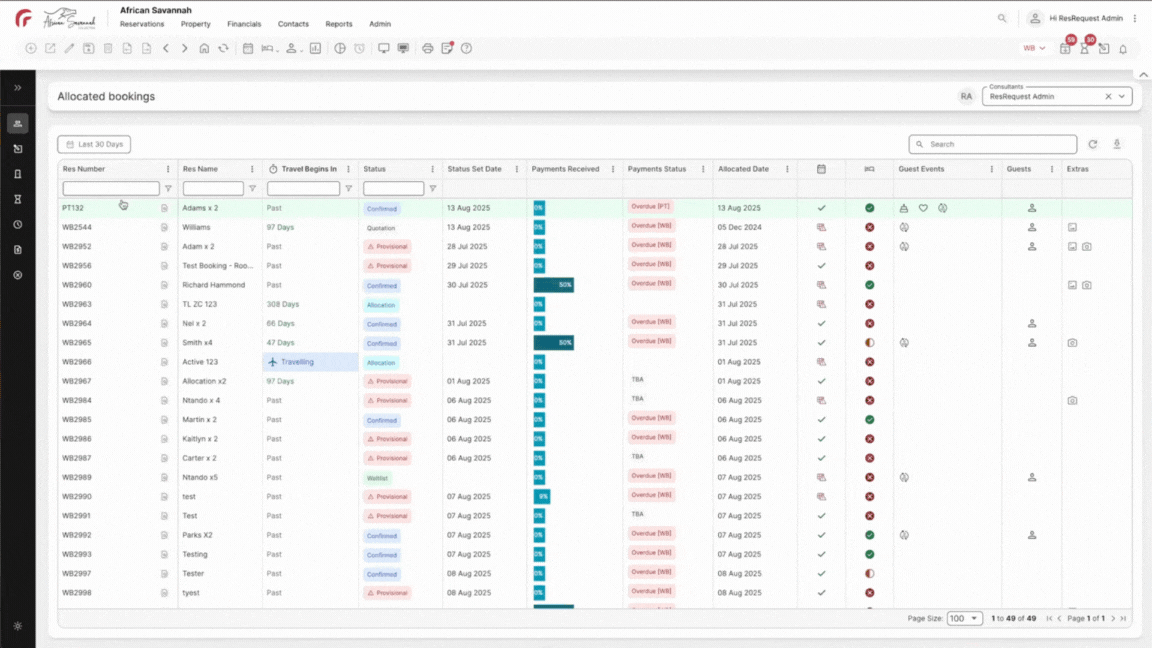This screenshot has width=1152, height=648.
Task: Open the Res Number column menu
Action: coord(168,169)
